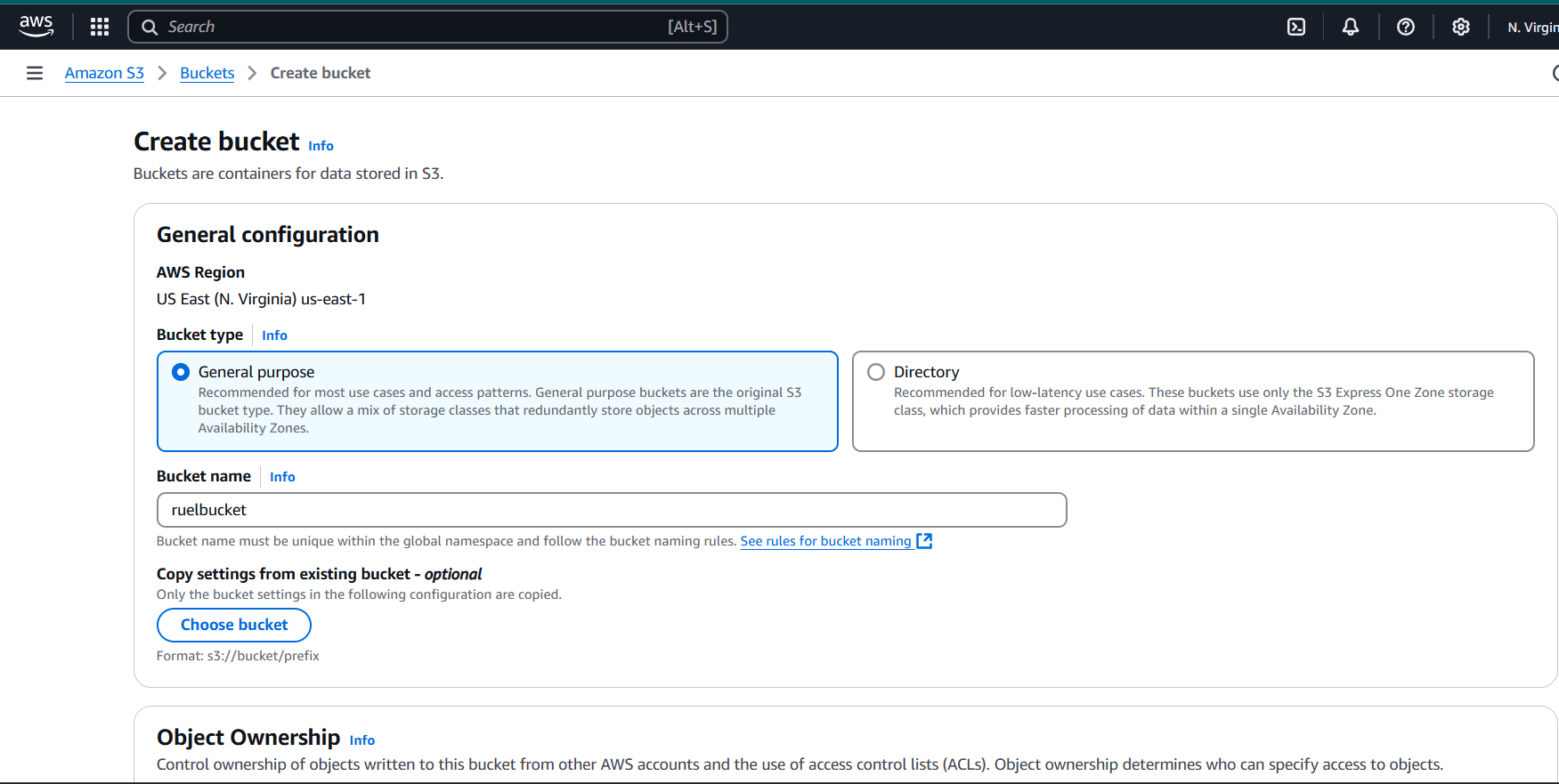Open Info link next to Create bucket
The image size is (1559, 784).
(x=321, y=146)
